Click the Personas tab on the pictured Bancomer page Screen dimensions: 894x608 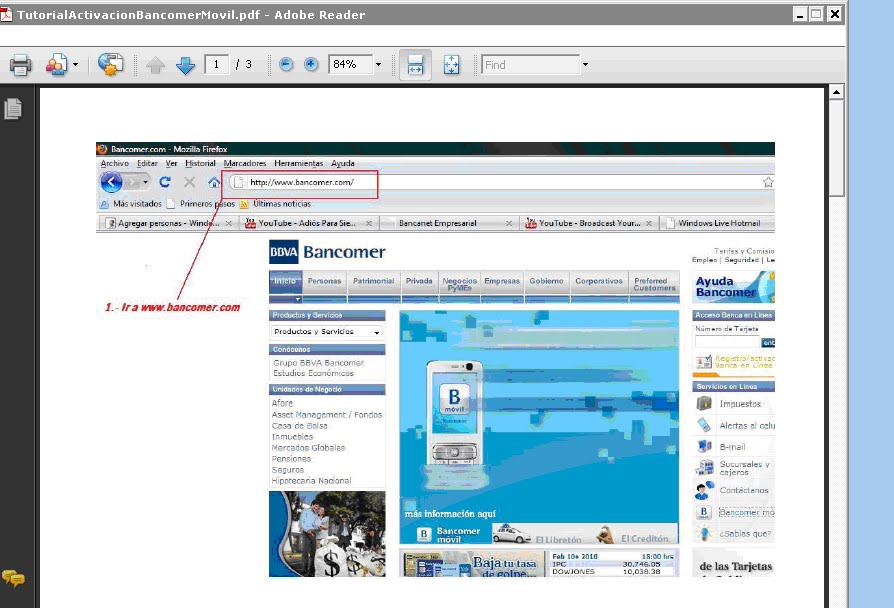click(324, 281)
